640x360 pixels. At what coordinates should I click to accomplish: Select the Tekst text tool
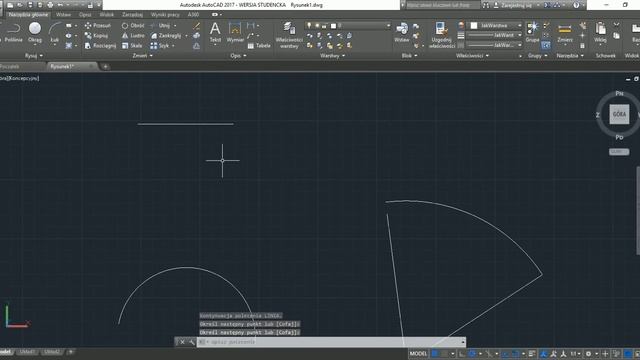pos(215,33)
